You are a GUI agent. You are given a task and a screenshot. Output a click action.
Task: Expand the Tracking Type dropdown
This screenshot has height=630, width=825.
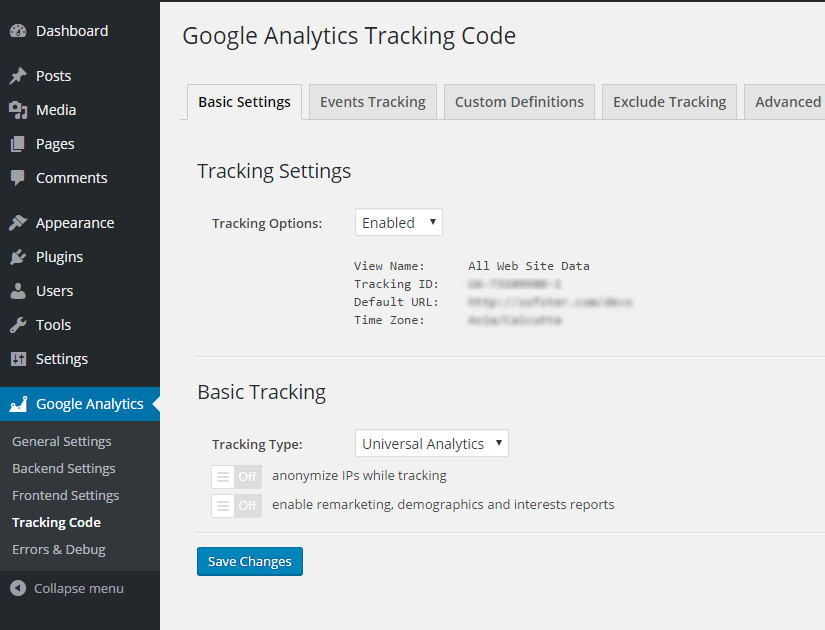(x=431, y=444)
